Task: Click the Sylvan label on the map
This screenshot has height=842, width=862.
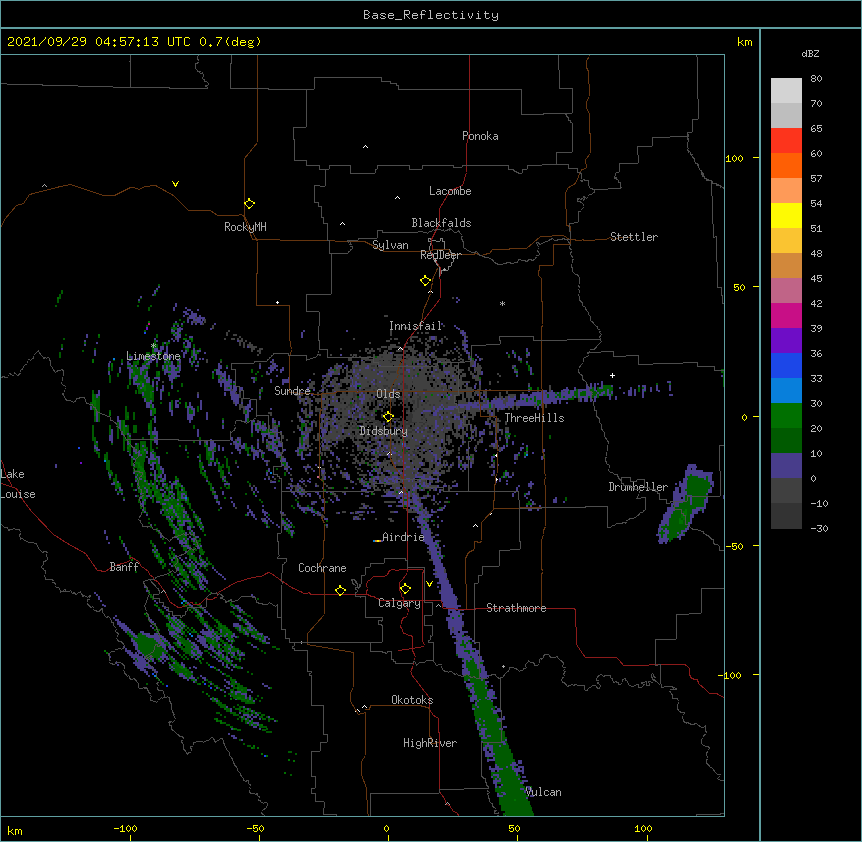Action: tap(390, 245)
